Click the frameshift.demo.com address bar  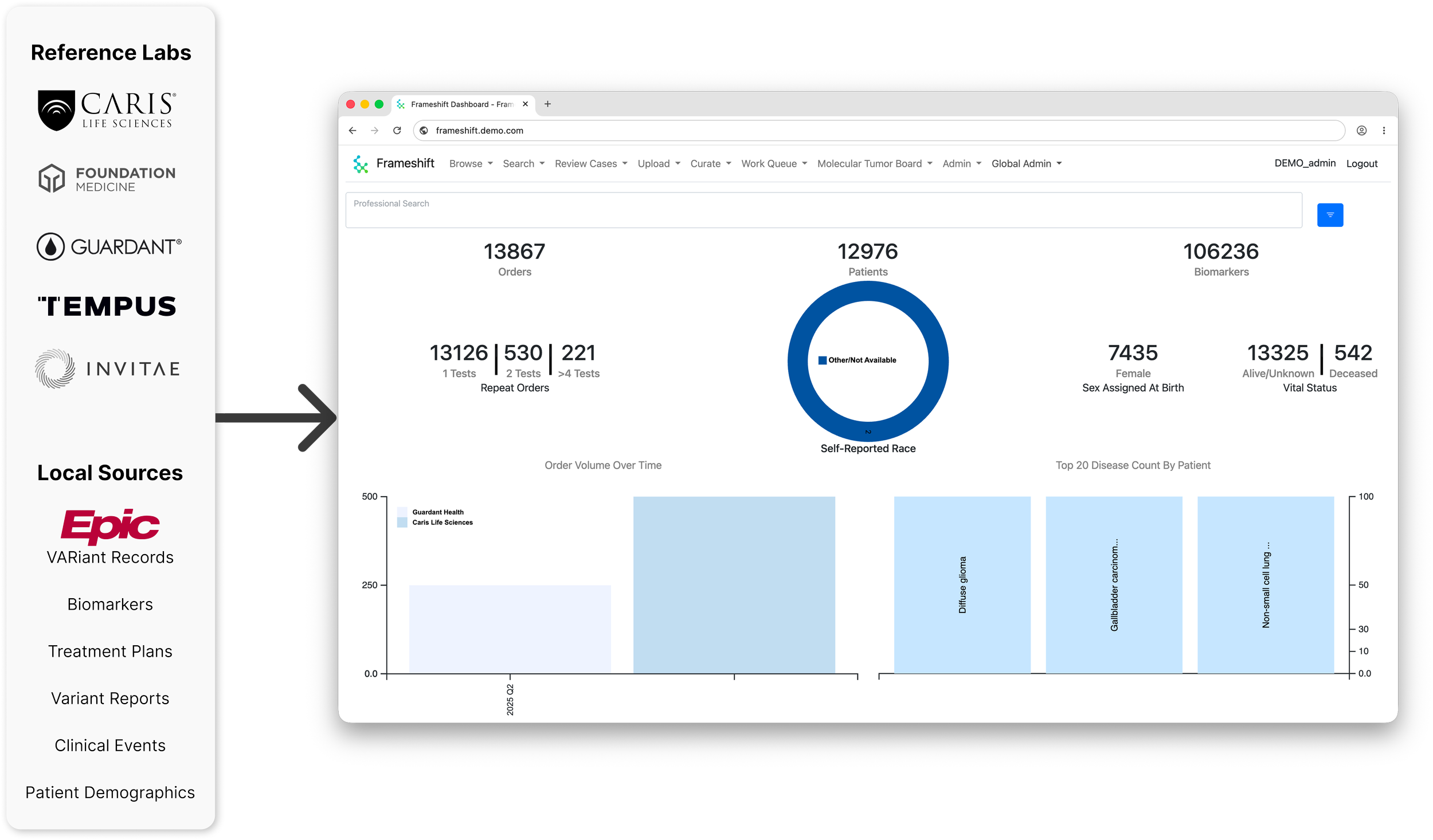879,131
